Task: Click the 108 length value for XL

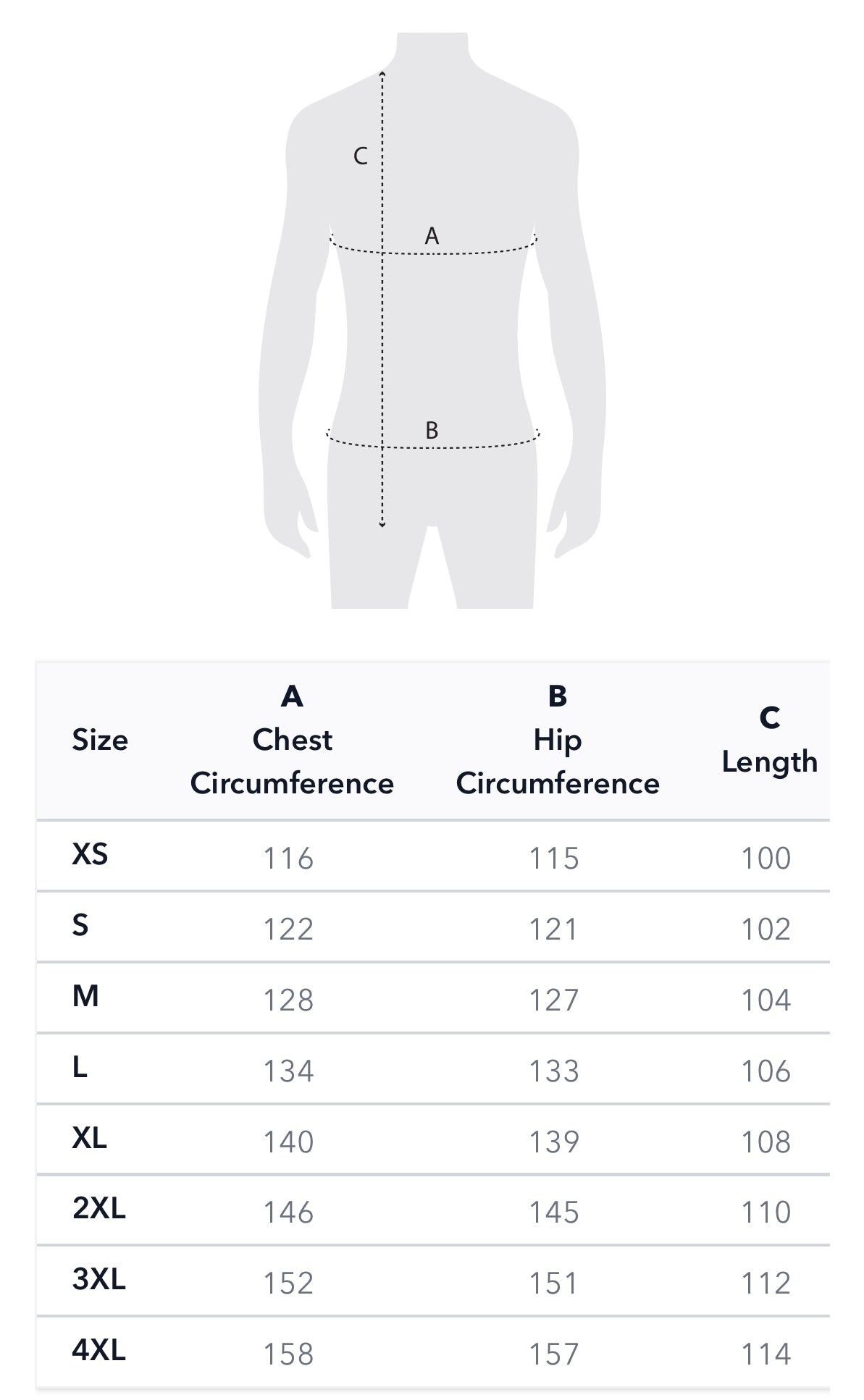Action: pyautogui.click(x=766, y=1142)
